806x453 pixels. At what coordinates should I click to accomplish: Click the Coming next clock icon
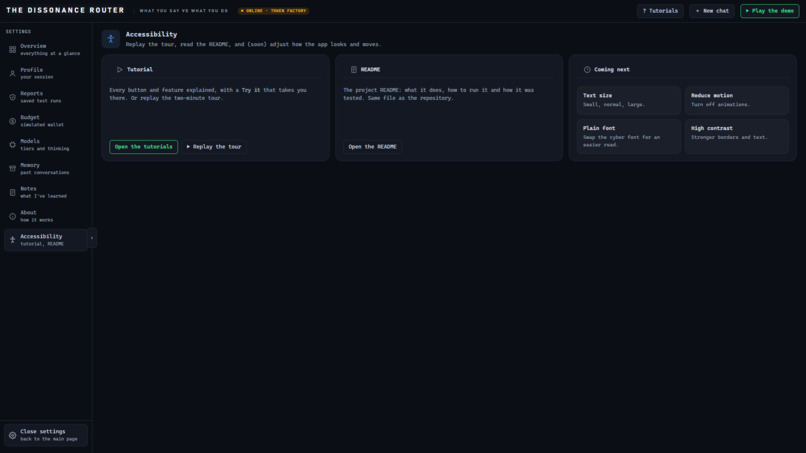point(587,69)
